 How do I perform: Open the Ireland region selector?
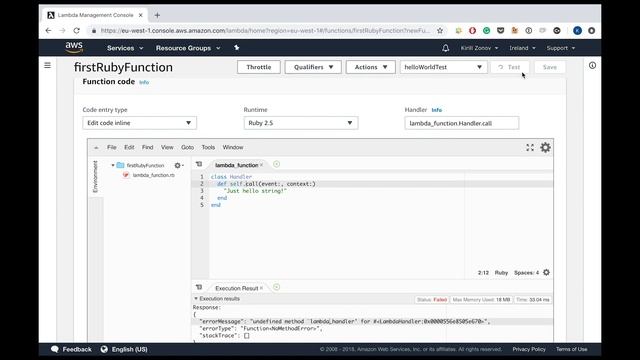[x=522, y=48]
